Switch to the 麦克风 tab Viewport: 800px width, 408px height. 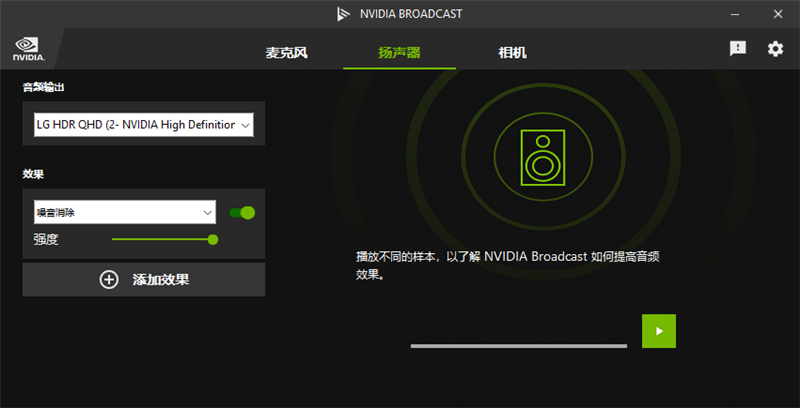tap(286, 52)
